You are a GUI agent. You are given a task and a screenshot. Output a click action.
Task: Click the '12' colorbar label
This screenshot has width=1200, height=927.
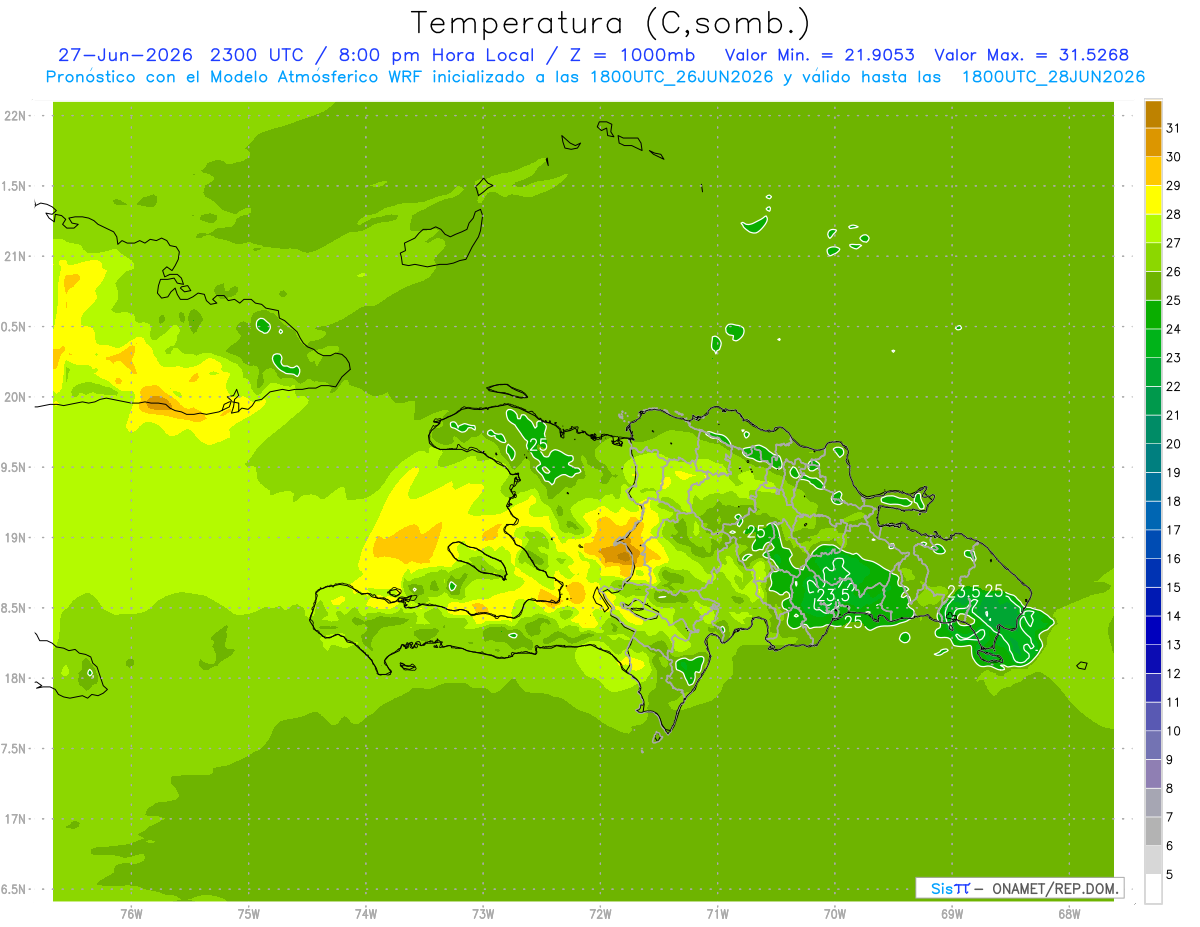(x=1174, y=673)
